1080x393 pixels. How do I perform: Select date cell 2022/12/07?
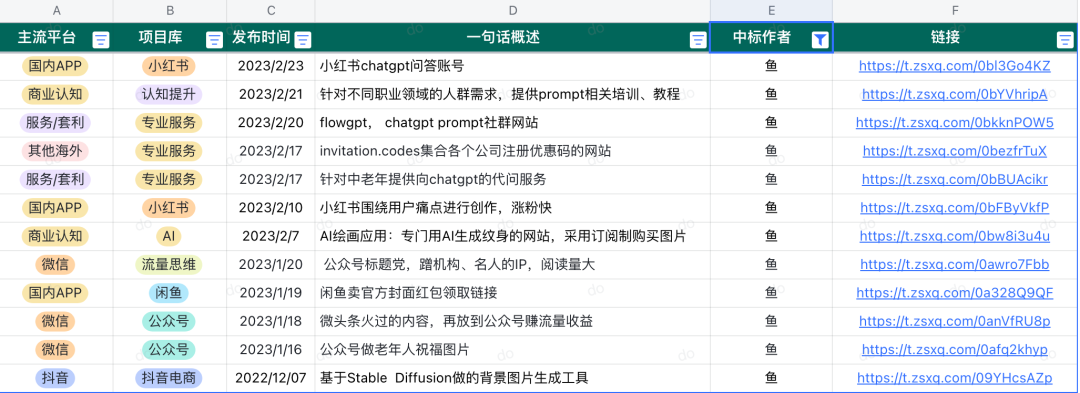pos(271,378)
